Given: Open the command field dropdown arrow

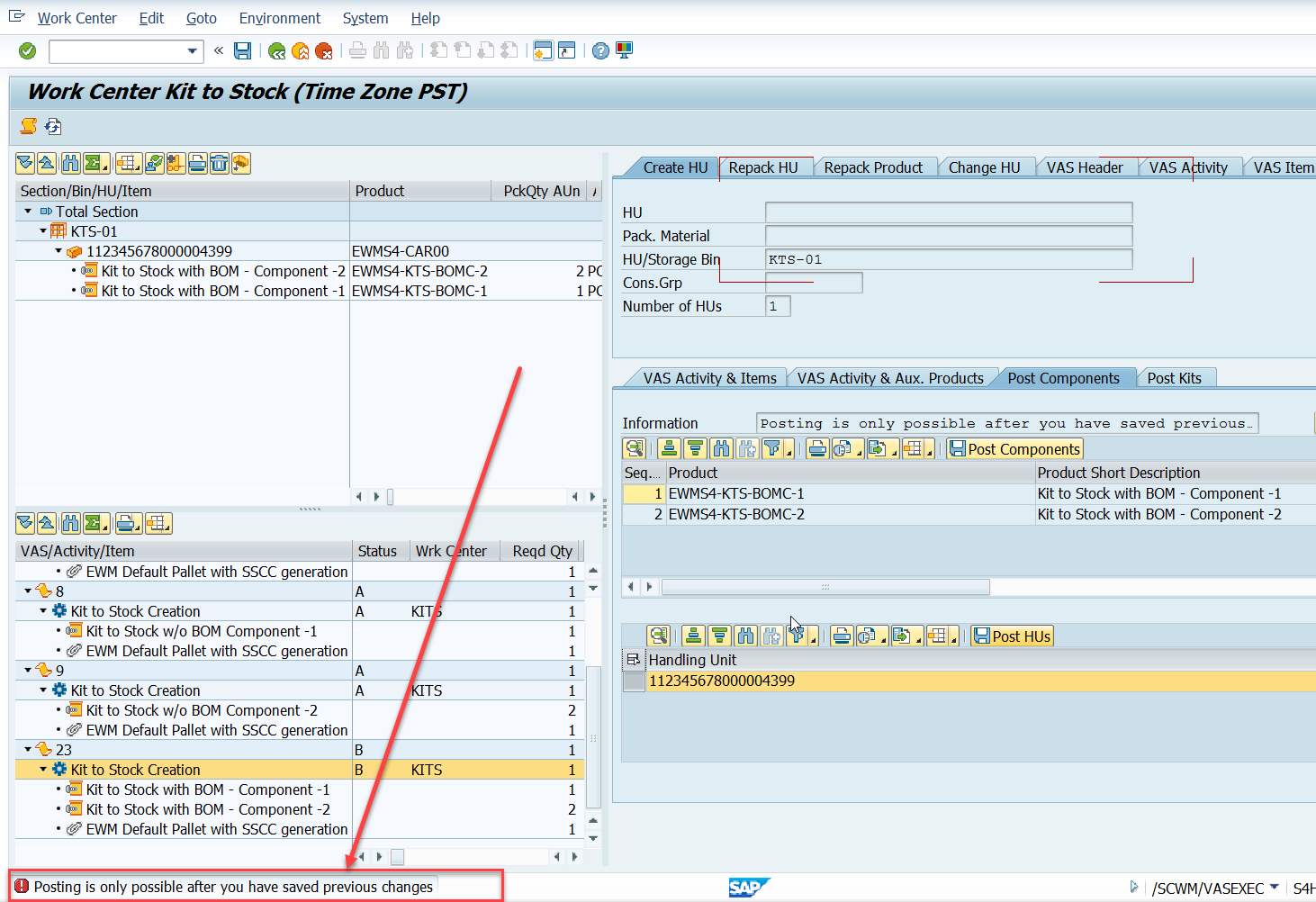Looking at the screenshot, I should 192,51.
